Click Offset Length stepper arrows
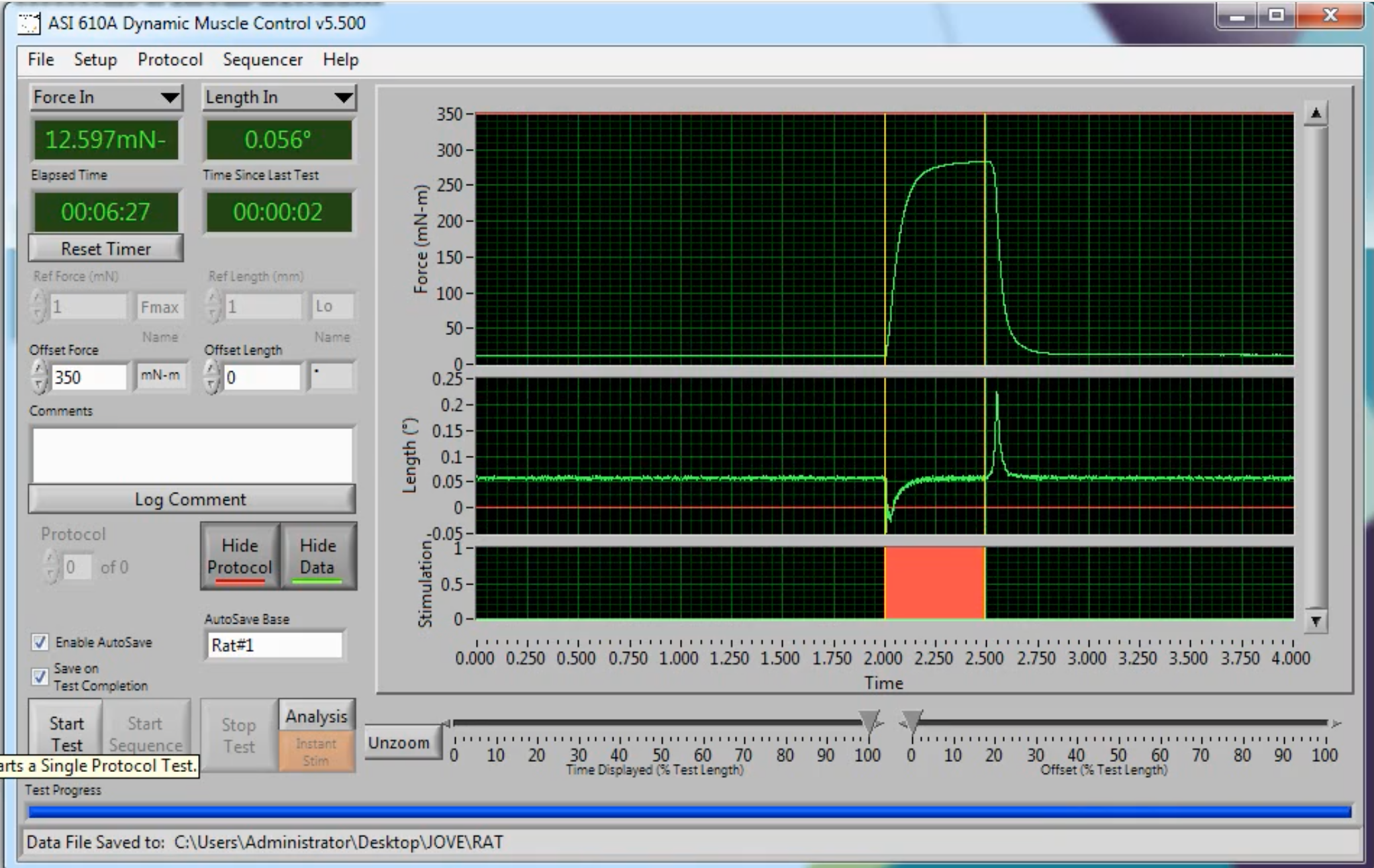Image resolution: width=1374 pixels, height=868 pixels. [212, 377]
